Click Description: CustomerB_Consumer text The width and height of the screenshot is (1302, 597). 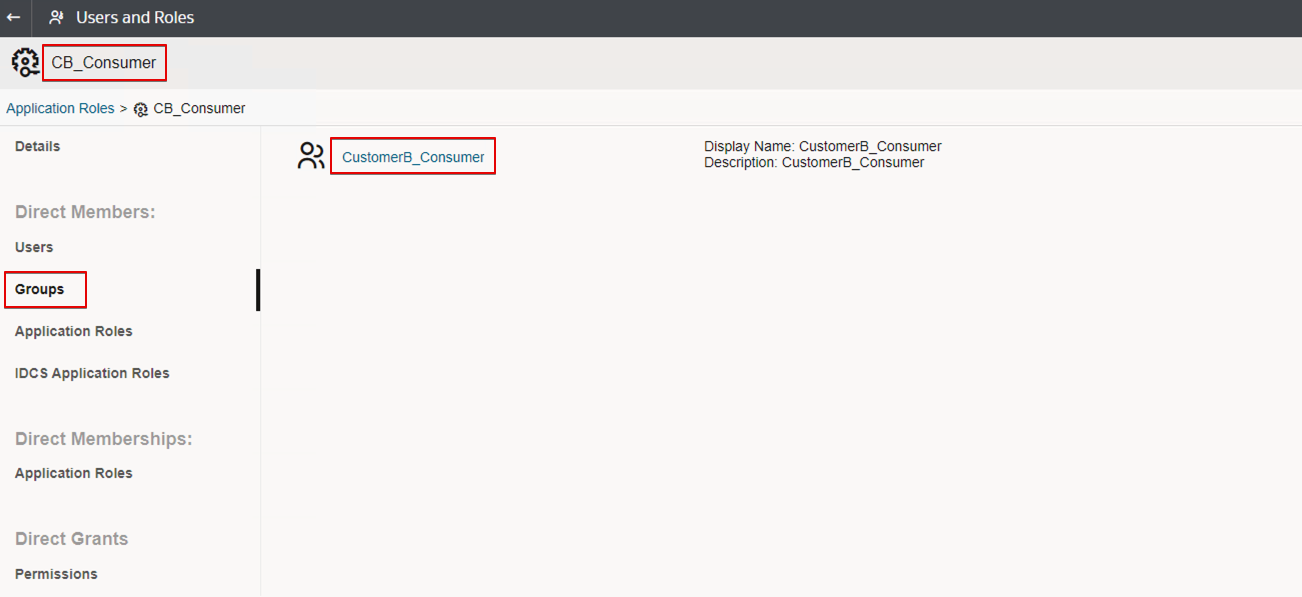coord(814,162)
